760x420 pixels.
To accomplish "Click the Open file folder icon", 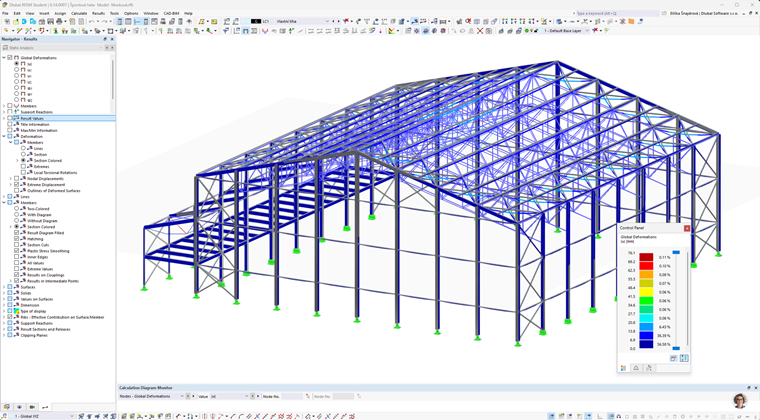I will coord(16,21).
